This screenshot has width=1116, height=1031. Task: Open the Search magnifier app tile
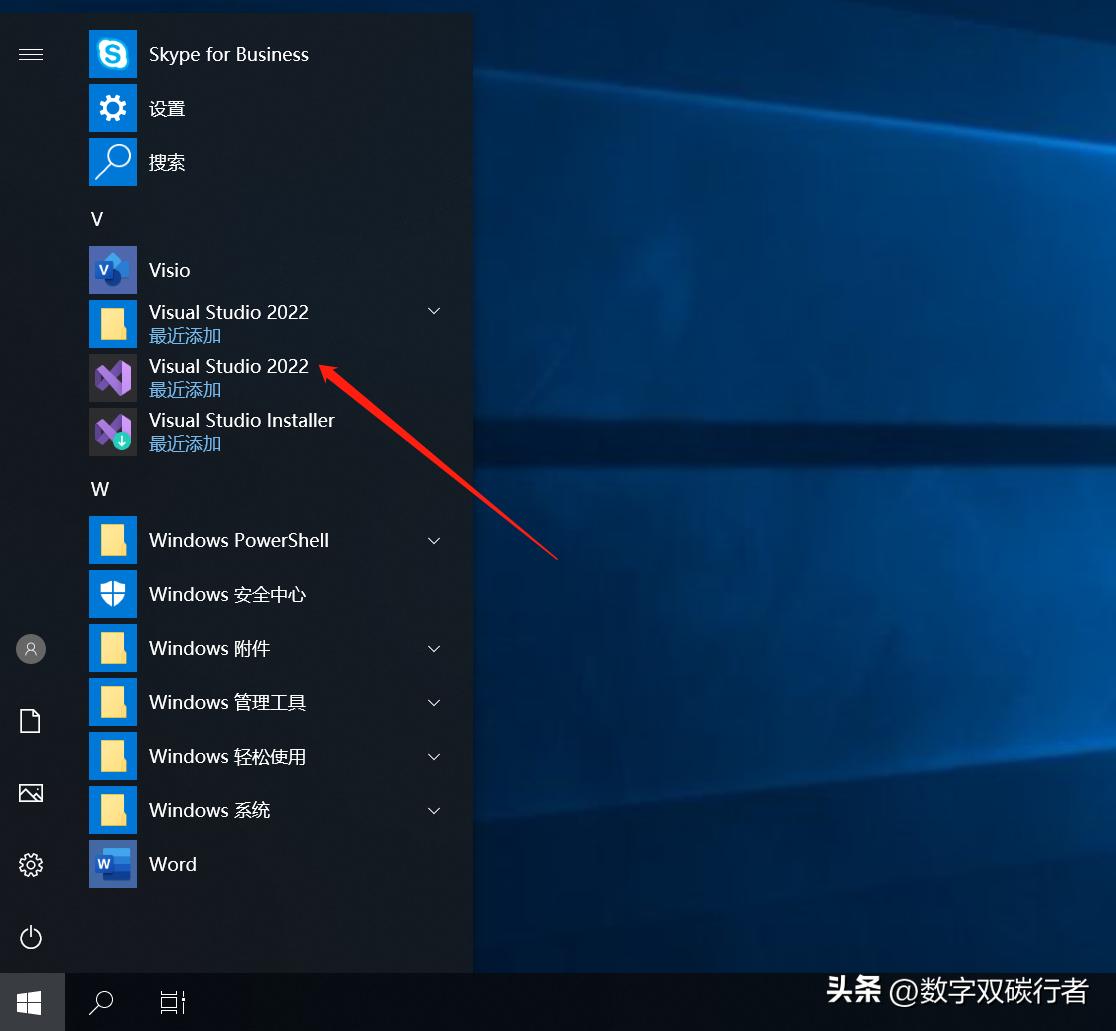[x=113, y=162]
